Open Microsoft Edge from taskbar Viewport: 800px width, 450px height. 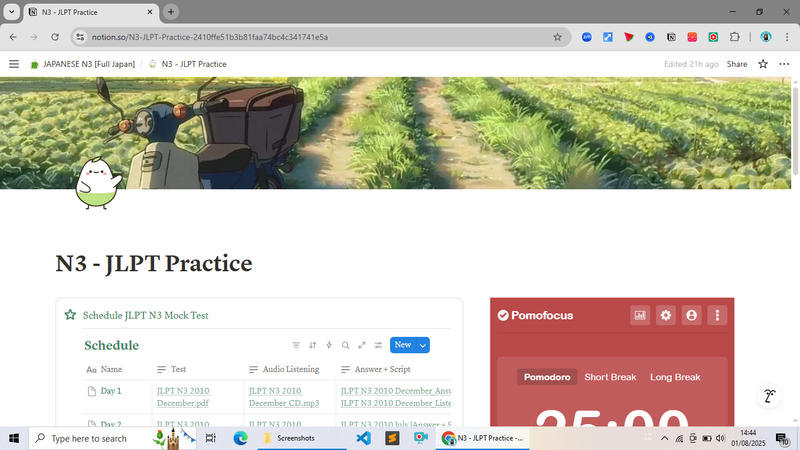(240, 438)
